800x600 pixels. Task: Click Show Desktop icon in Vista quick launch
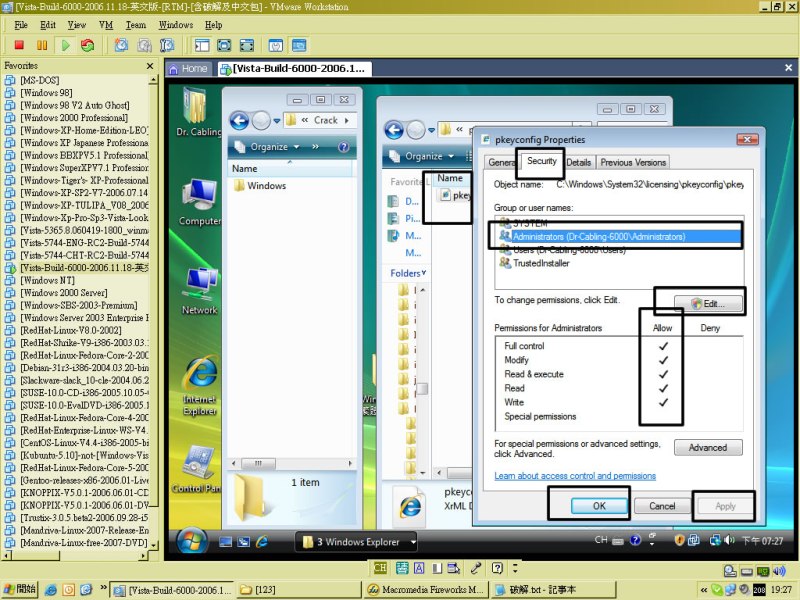pyautogui.click(x=225, y=542)
